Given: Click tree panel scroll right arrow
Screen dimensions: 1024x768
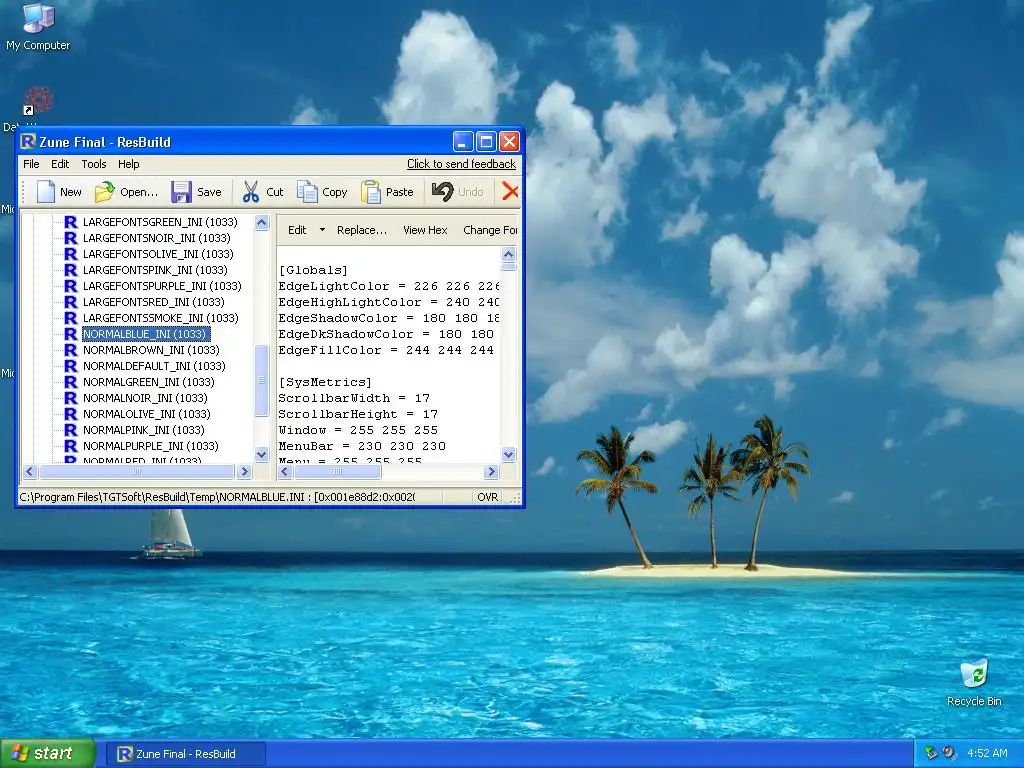Looking at the screenshot, I should [x=244, y=471].
